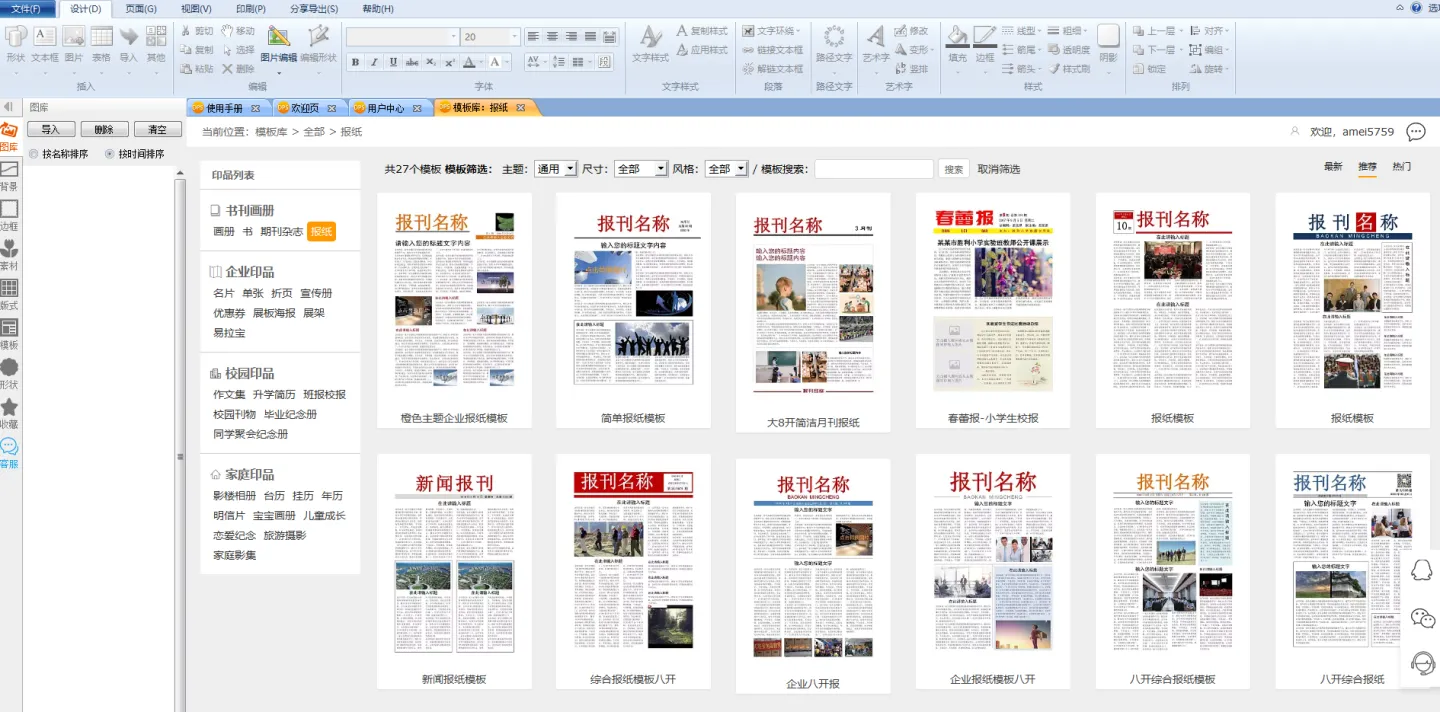
Task: Open the 页面(G) ribbon menu
Action: [141, 9]
